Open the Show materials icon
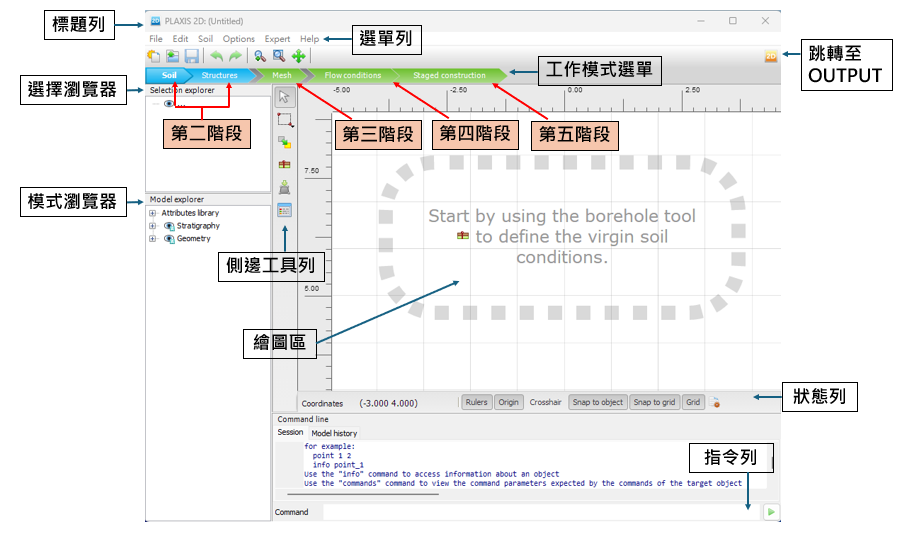 (x=285, y=211)
